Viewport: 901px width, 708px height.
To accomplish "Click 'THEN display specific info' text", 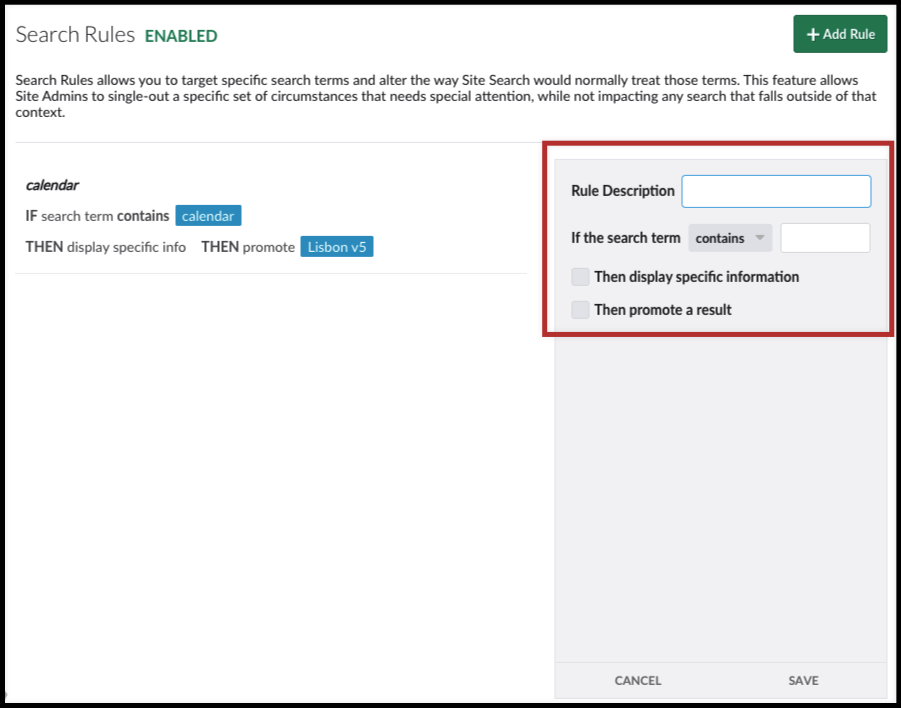I will click(106, 247).
